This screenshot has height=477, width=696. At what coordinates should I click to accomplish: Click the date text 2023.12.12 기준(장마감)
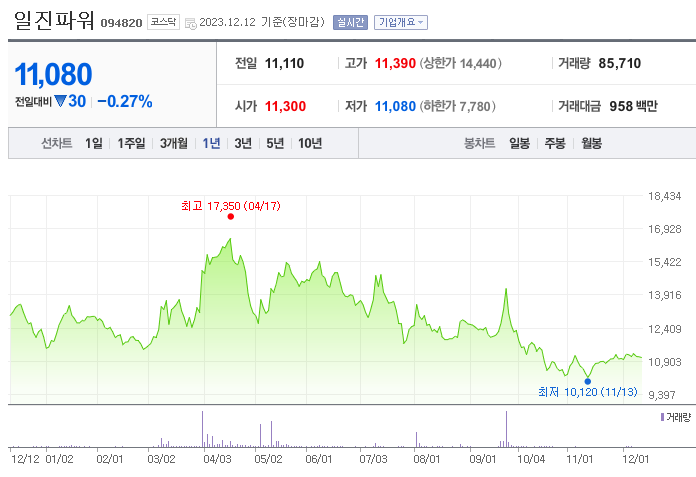click(262, 22)
